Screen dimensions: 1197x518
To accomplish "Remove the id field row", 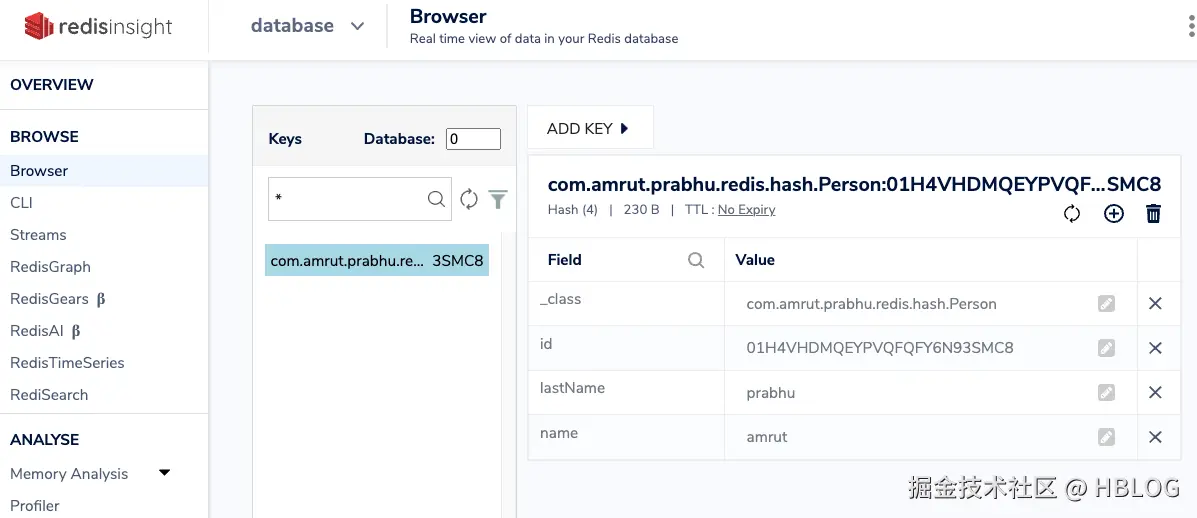I will 1155,348.
